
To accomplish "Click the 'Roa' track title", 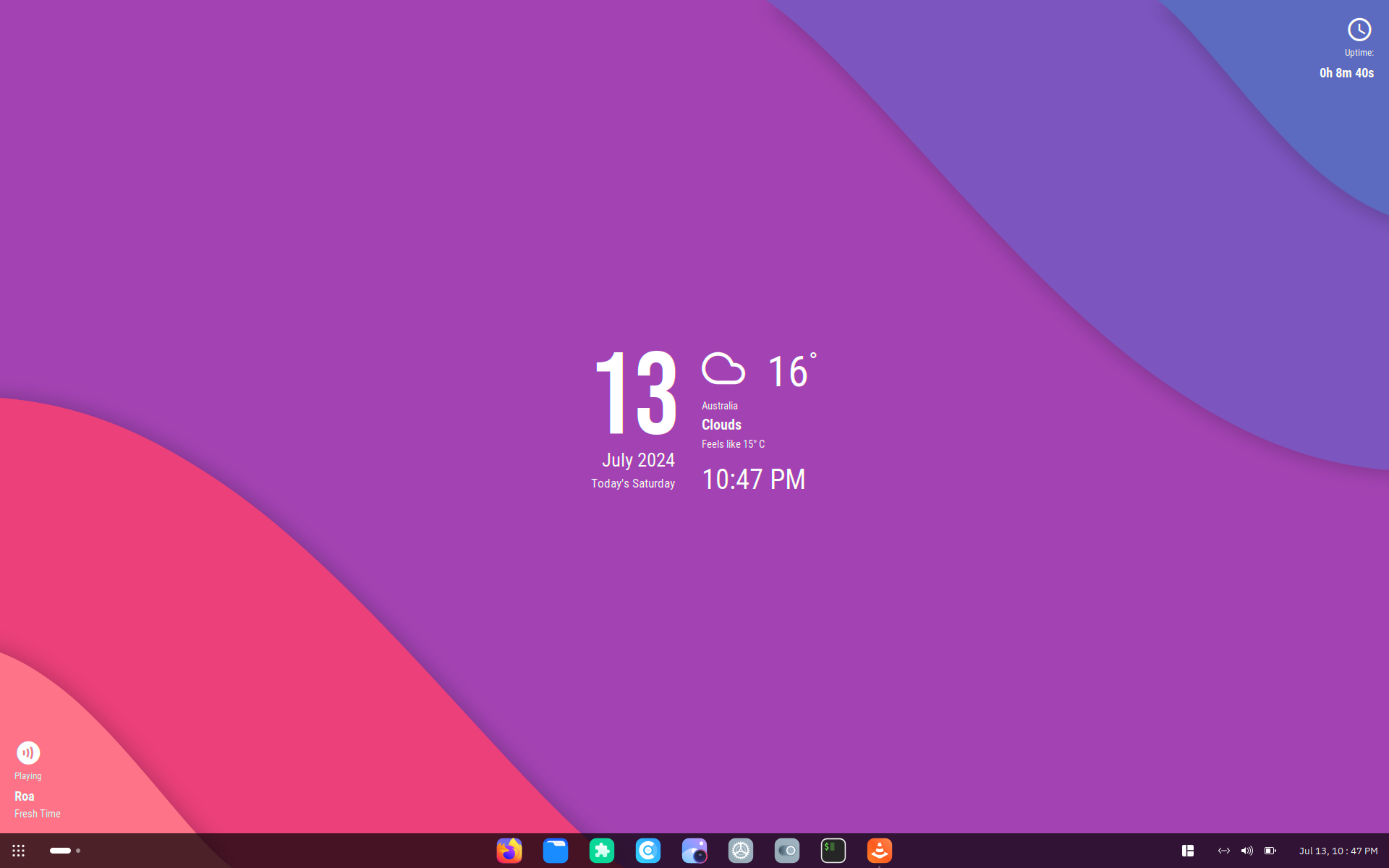I will 25,796.
